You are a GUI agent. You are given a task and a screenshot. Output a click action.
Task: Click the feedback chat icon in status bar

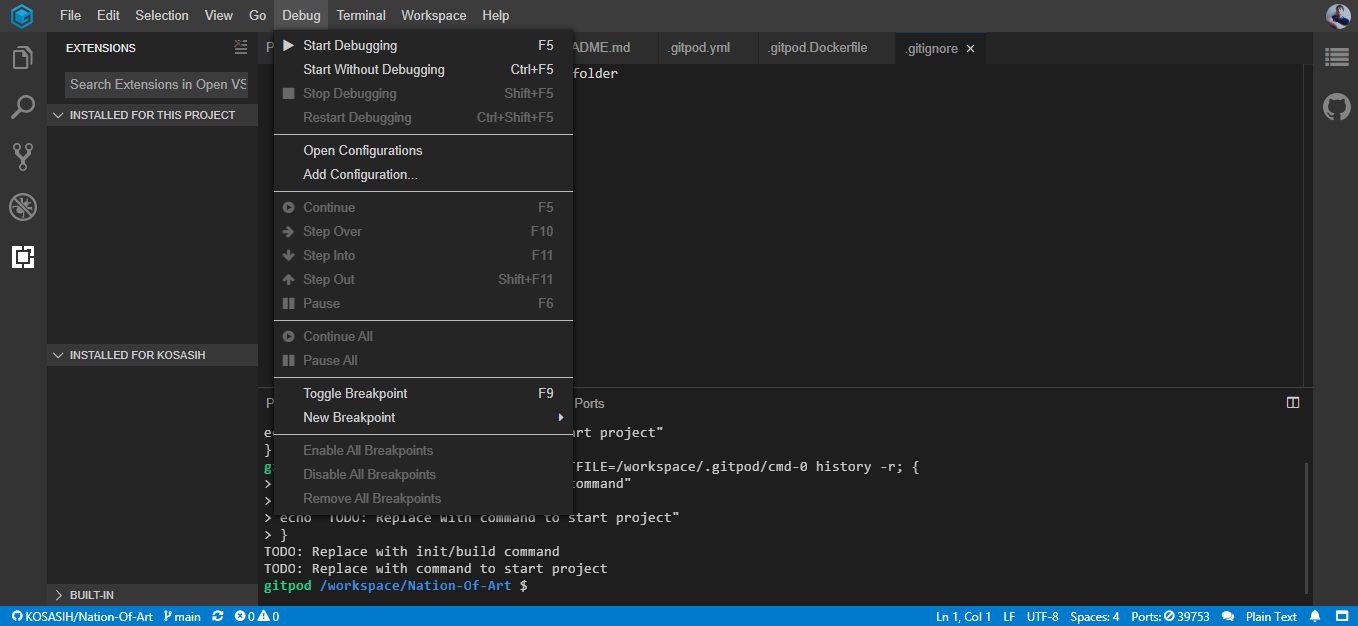1228,617
